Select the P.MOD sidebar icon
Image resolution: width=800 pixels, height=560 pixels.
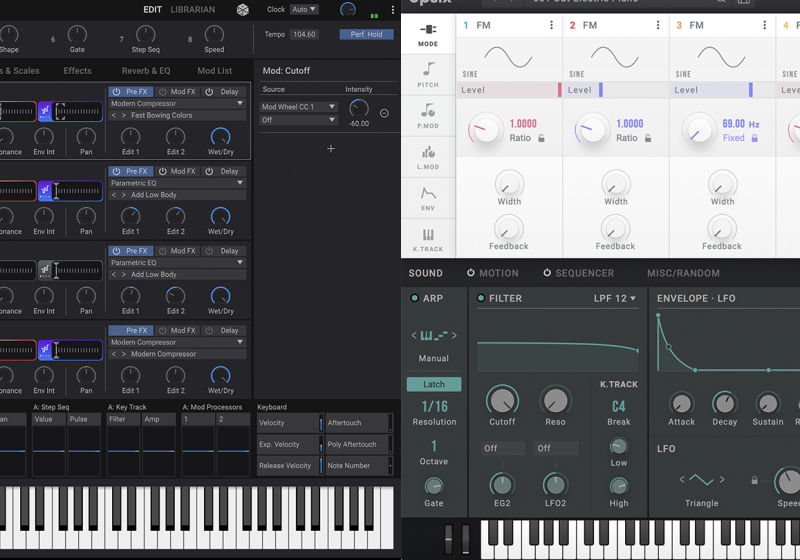pos(428,114)
